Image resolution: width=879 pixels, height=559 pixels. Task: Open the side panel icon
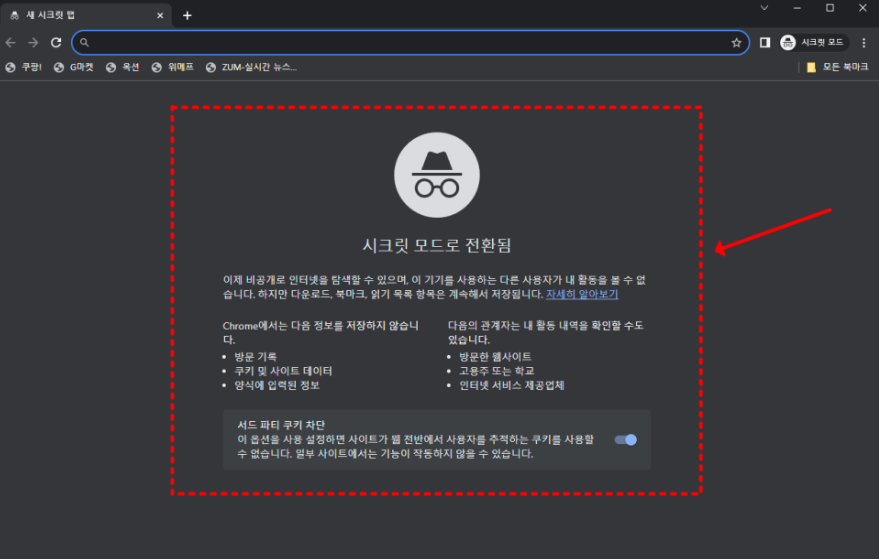click(x=765, y=43)
